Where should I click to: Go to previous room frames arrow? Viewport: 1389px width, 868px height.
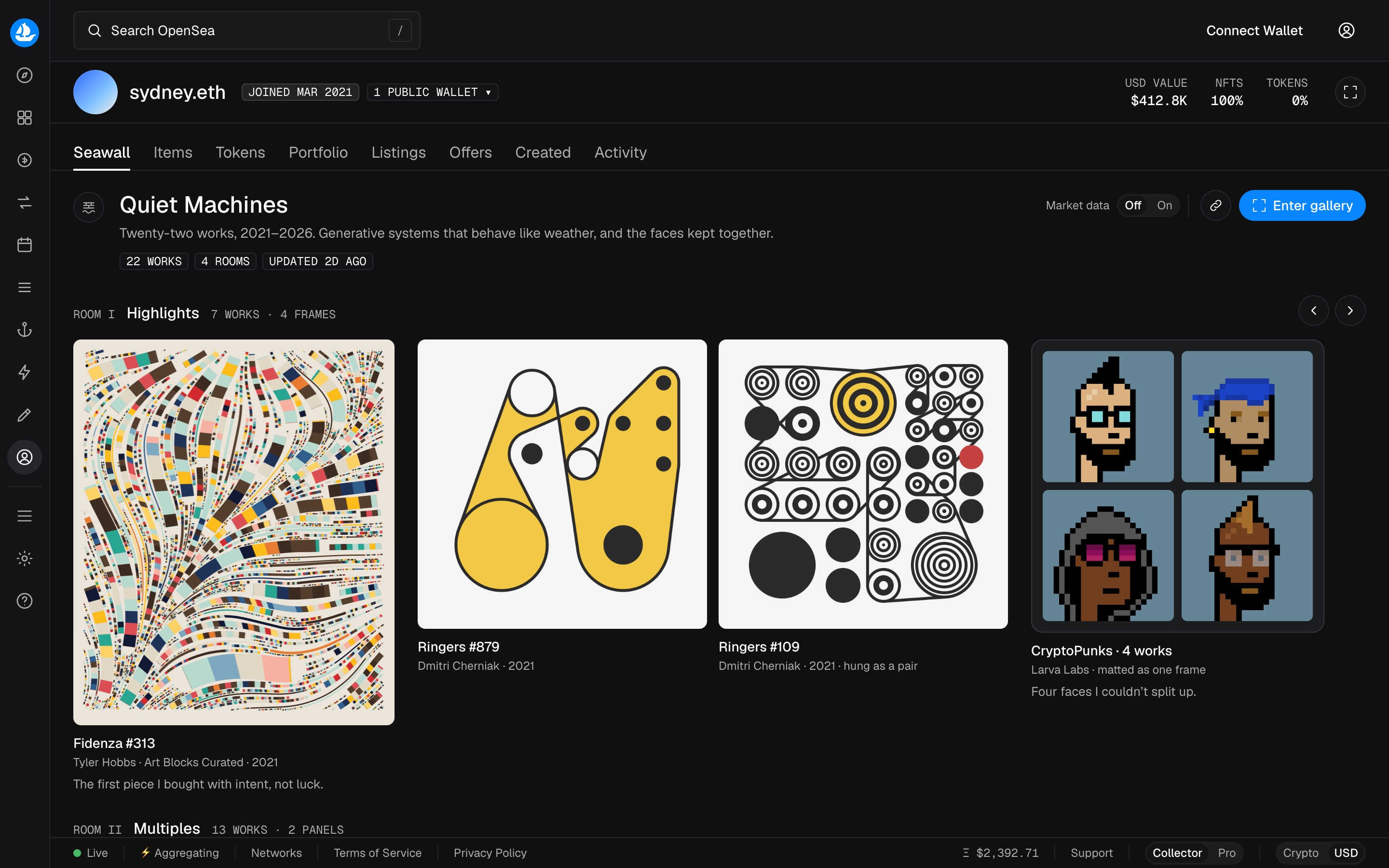[1313, 311]
